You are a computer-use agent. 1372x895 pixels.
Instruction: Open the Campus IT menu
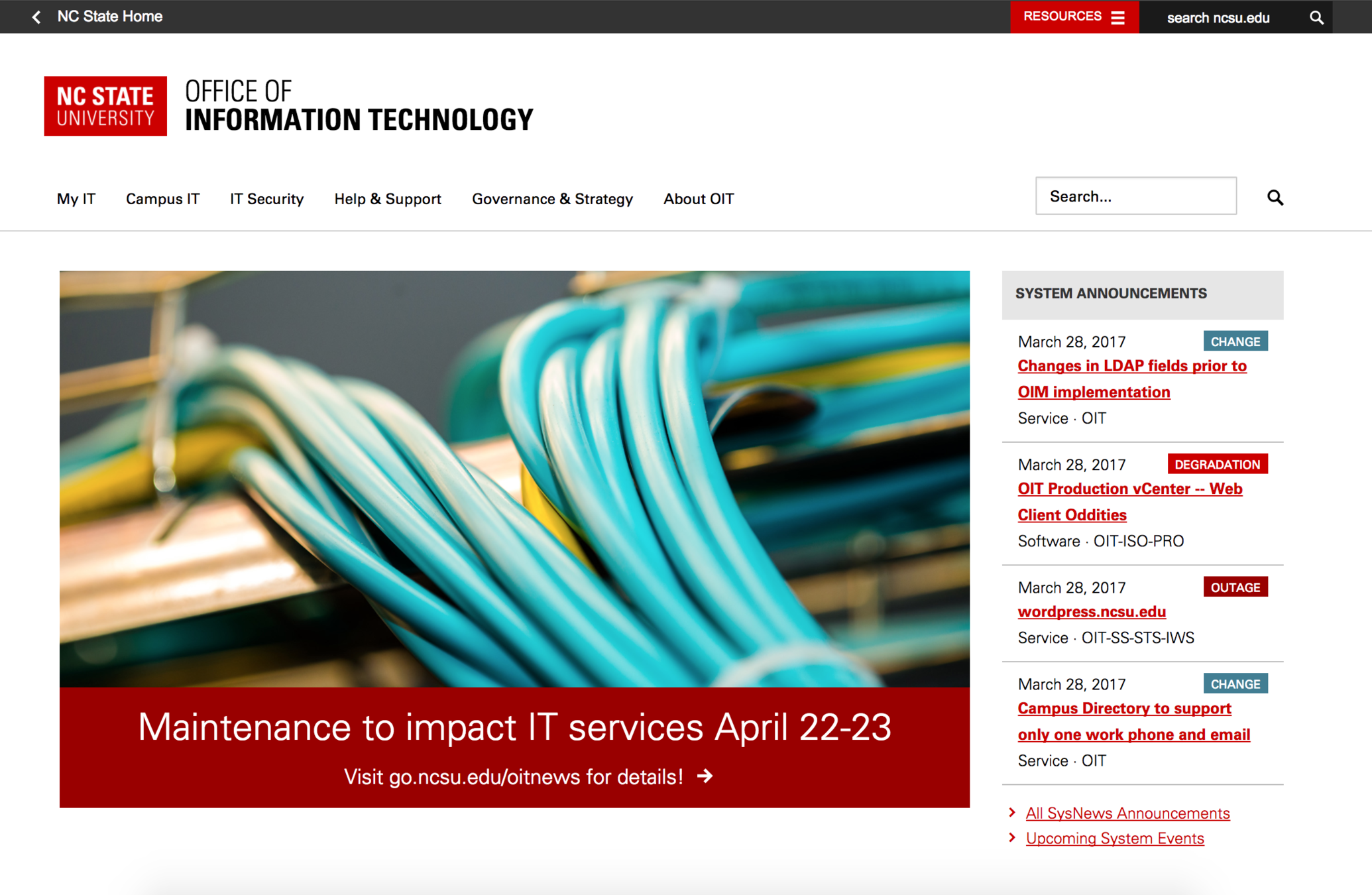point(162,199)
